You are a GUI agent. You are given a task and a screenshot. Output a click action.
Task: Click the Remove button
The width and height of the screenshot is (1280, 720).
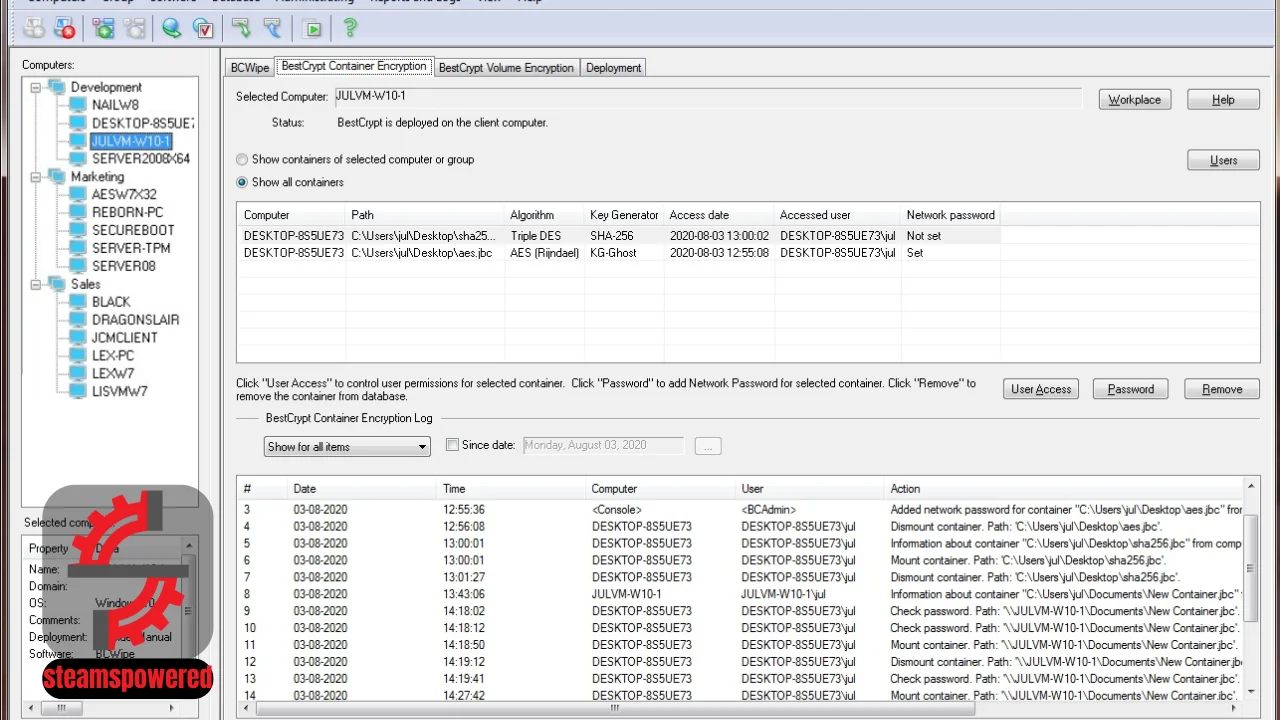pyautogui.click(x=1222, y=389)
